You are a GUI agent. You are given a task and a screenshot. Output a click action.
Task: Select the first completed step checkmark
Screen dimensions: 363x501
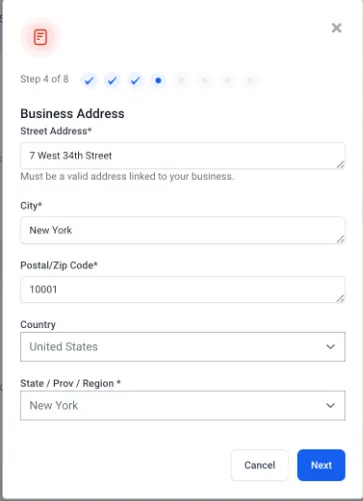coord(89,81)
